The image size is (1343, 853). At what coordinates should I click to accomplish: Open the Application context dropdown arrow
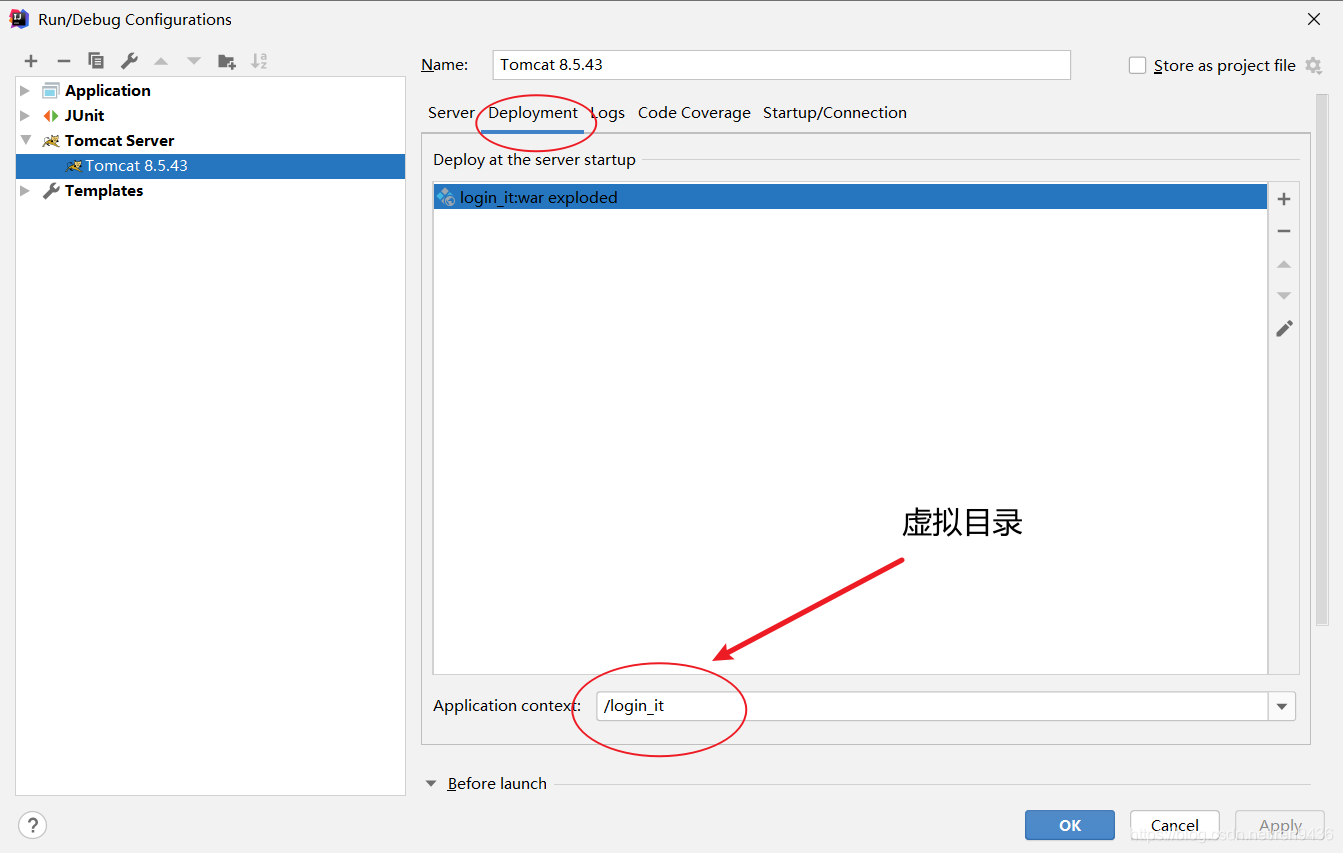tap(1282, 707)
